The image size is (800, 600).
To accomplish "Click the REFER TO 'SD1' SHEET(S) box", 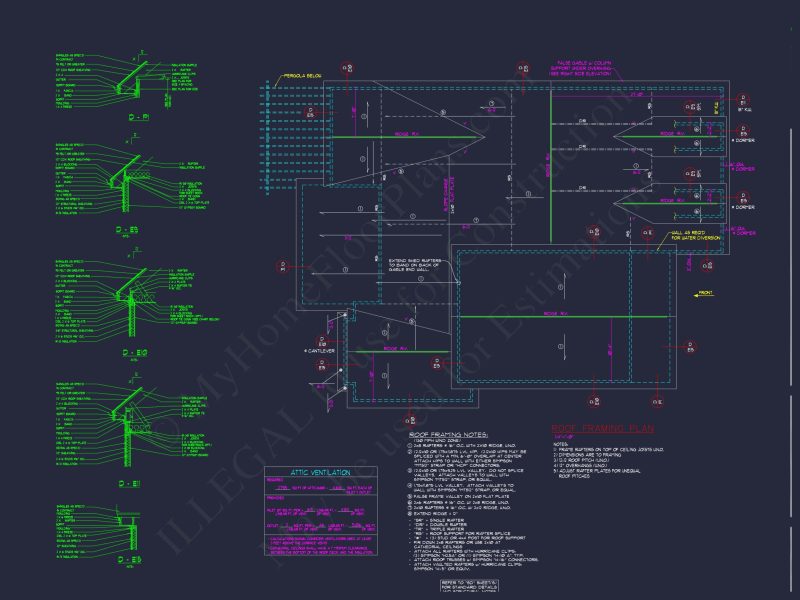I will [469, 586].
